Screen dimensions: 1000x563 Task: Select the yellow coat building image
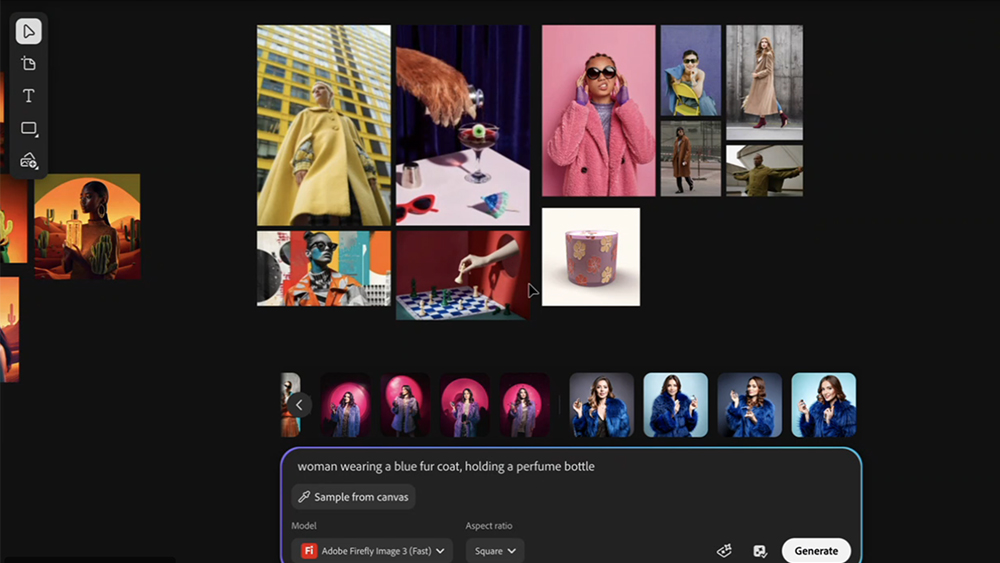click(324, 126)
